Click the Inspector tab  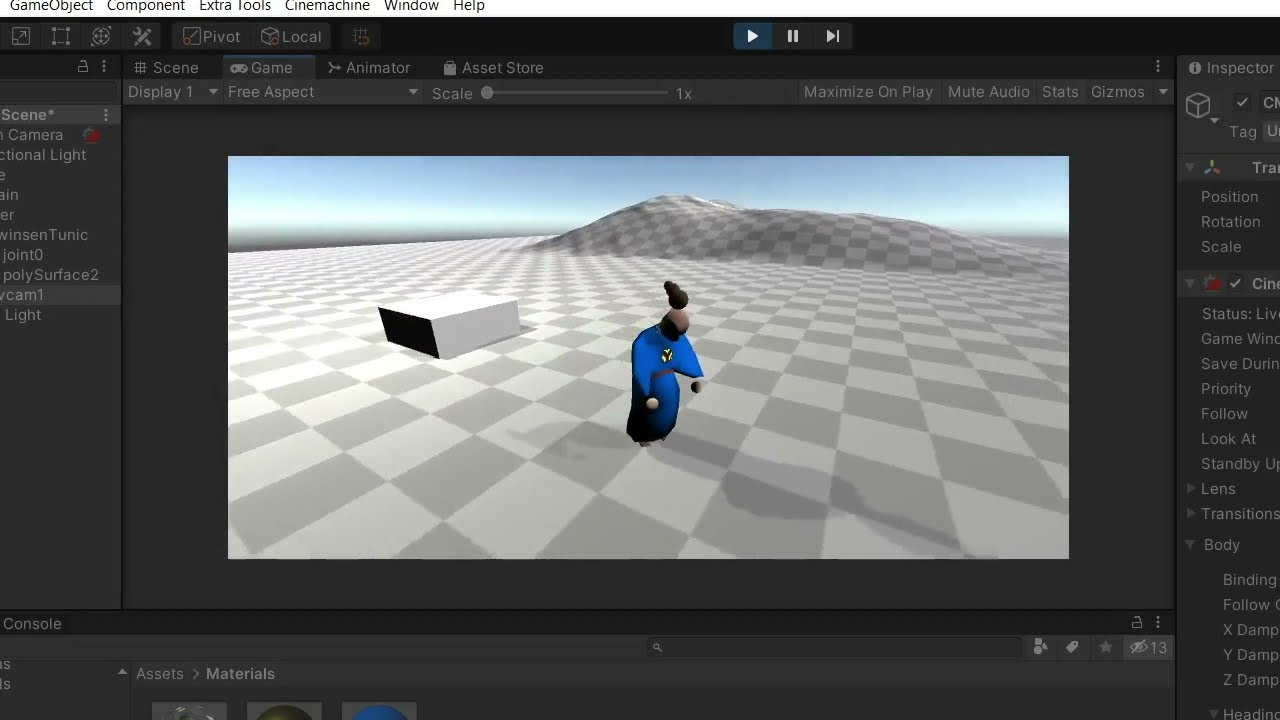[1230, 68]
